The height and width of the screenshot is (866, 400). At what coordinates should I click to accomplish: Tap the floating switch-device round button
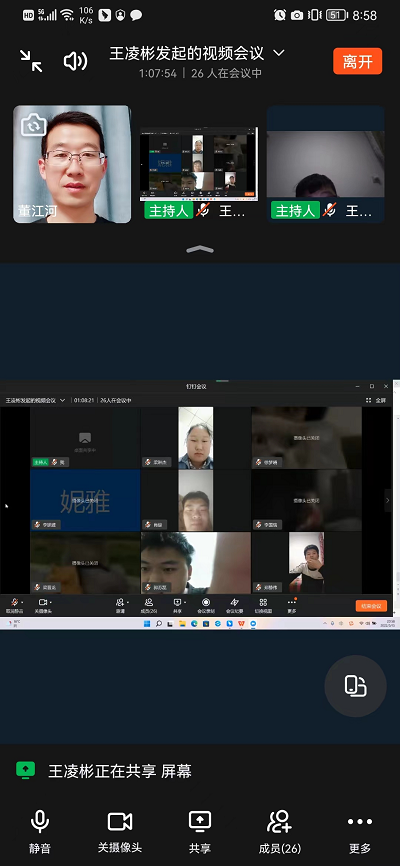pyautogui.click(x=355, y=686)
